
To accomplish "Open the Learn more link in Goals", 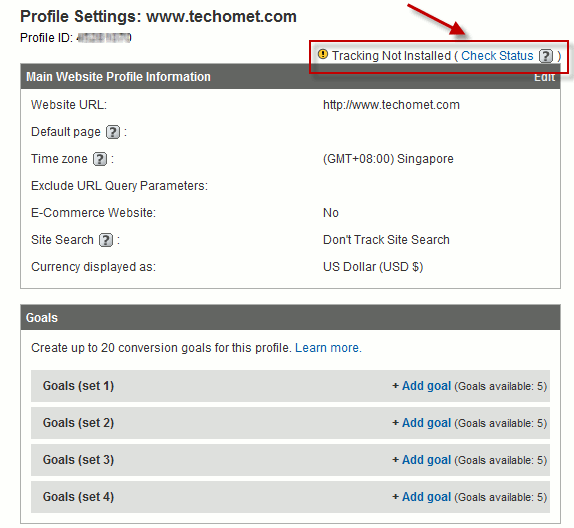I will [328, 347].
